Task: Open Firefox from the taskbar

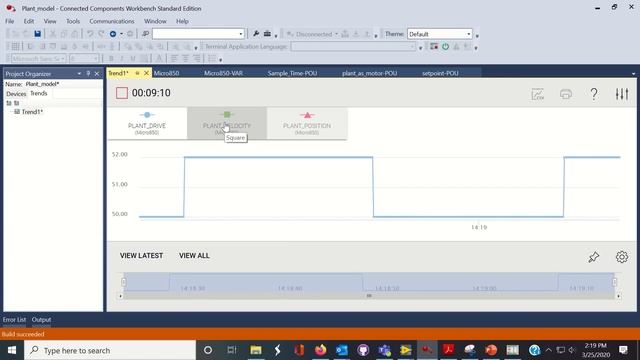Action: [320, 350]
